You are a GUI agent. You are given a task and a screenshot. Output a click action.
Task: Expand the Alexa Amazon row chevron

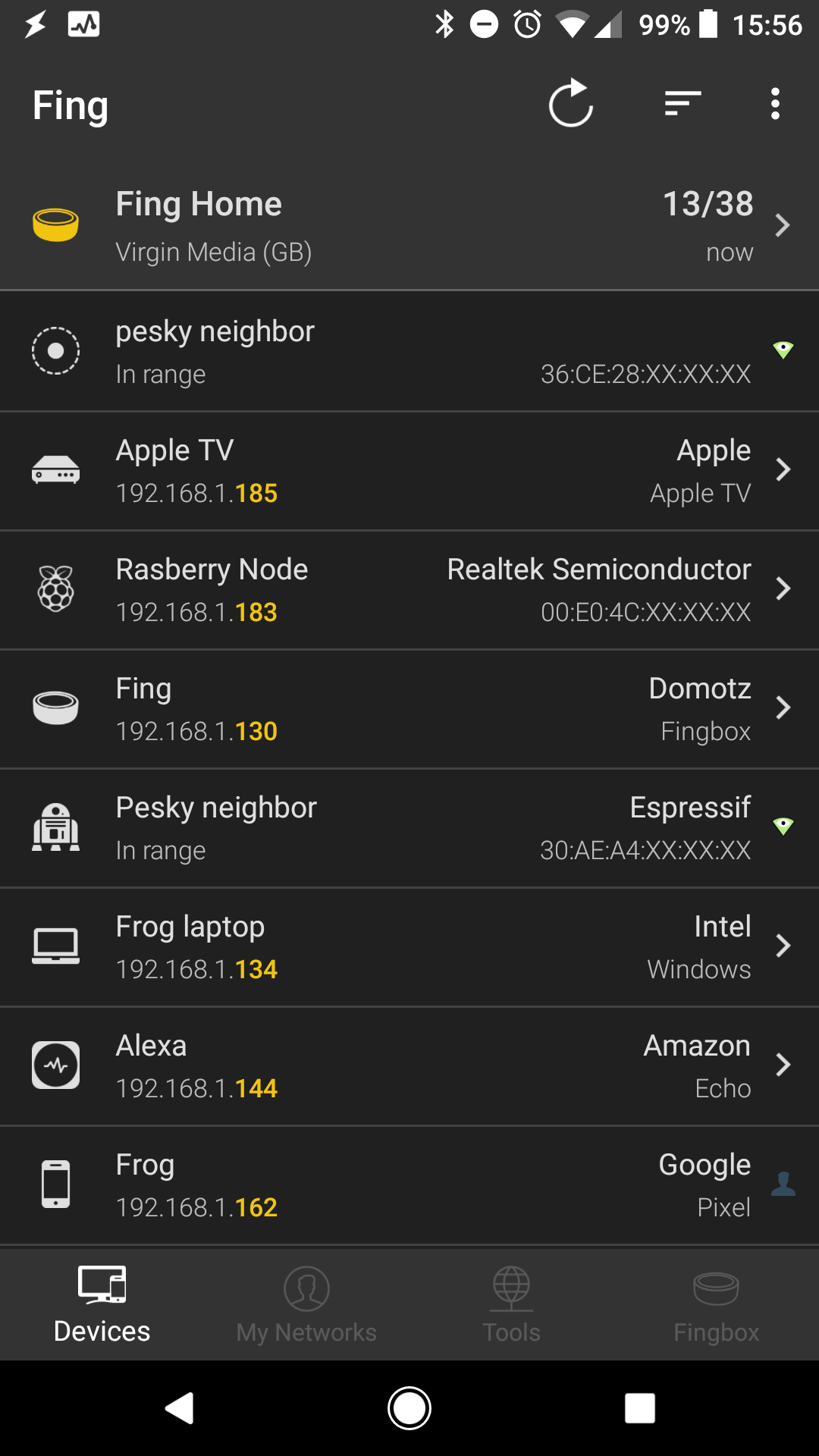coord(783,1065)
